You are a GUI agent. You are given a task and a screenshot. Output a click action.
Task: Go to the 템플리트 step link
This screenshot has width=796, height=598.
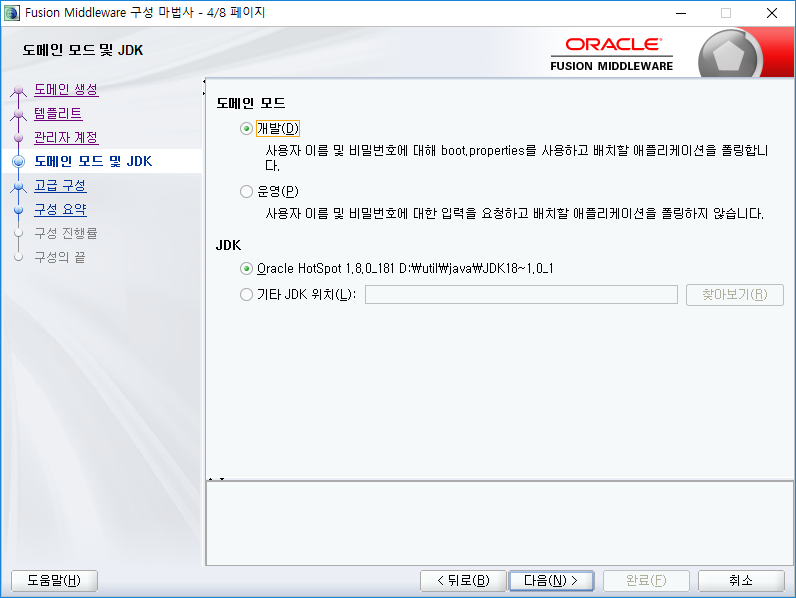[58, 113]
